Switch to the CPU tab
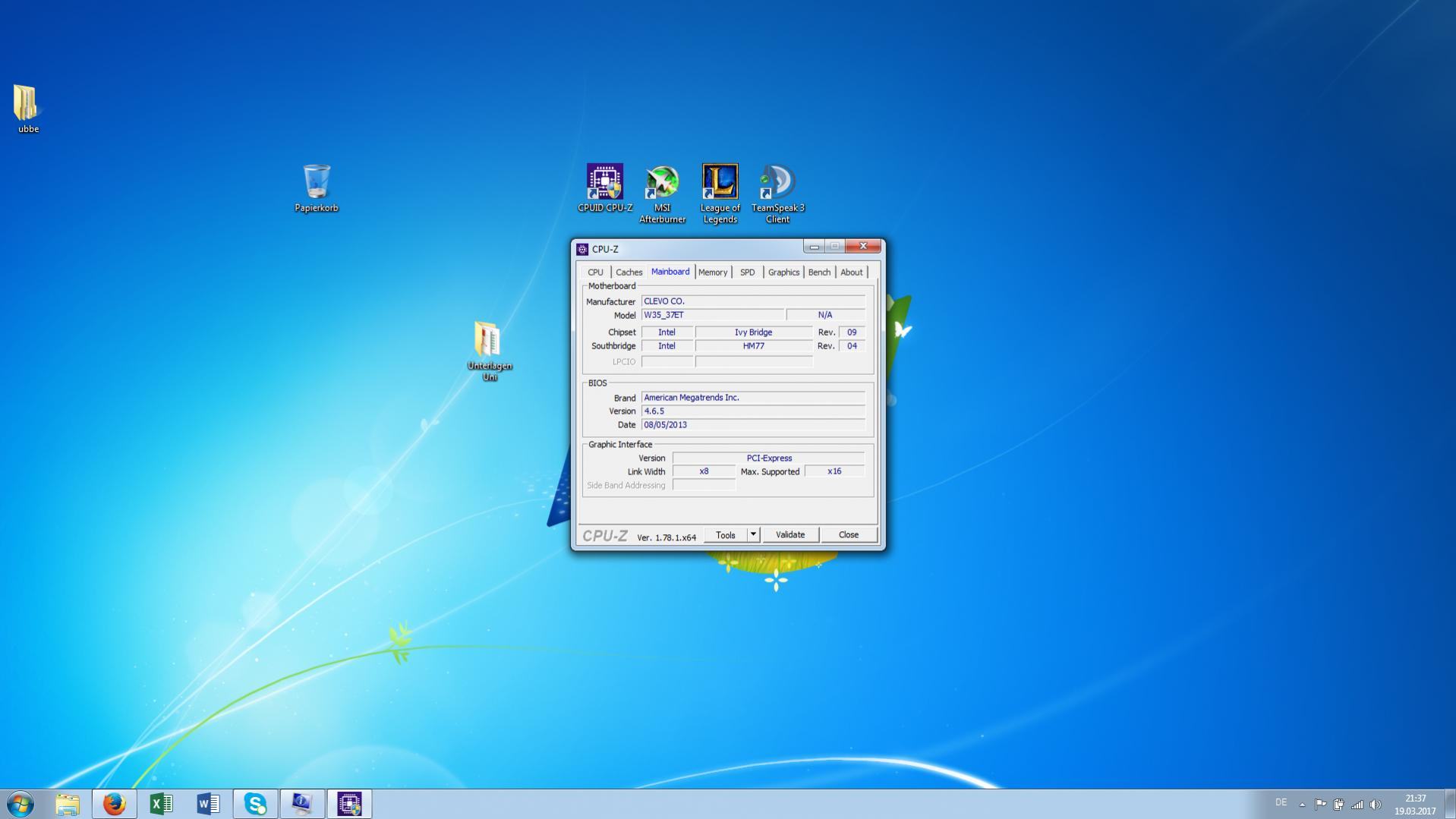 (x=595, y=272)
